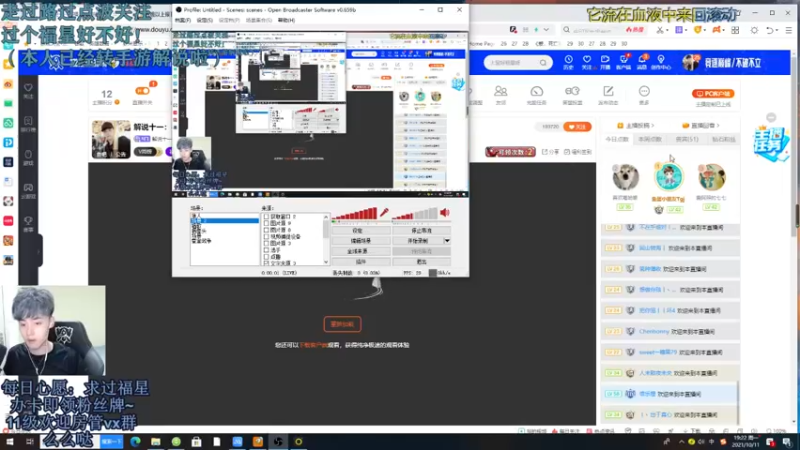Toggle the 选手 source checkbox
Image resolution: width=800 pixels, height=450 pixels.
click(266, 250)
